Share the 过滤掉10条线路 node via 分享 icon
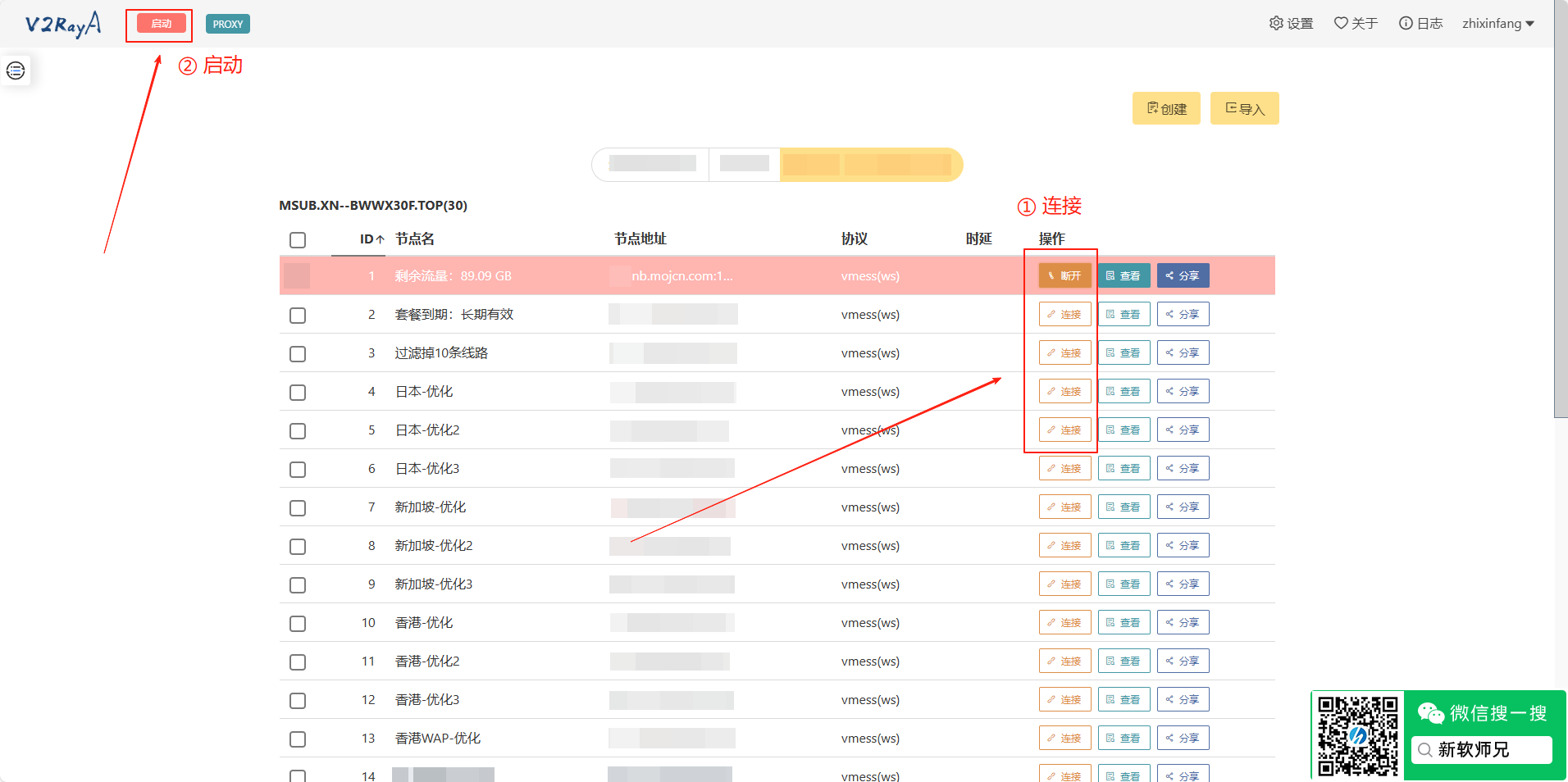This screenshot has width=1568, height=782. pyautogui.click(x=1183, y=352)
